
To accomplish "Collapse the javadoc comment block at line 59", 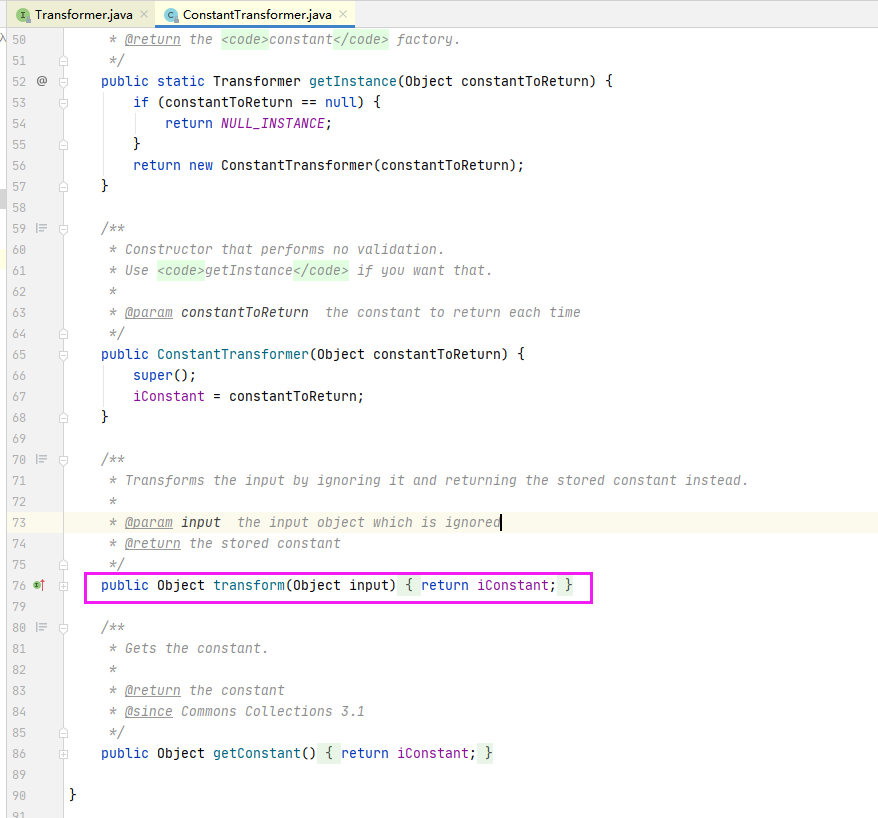I will pos(62,228).
